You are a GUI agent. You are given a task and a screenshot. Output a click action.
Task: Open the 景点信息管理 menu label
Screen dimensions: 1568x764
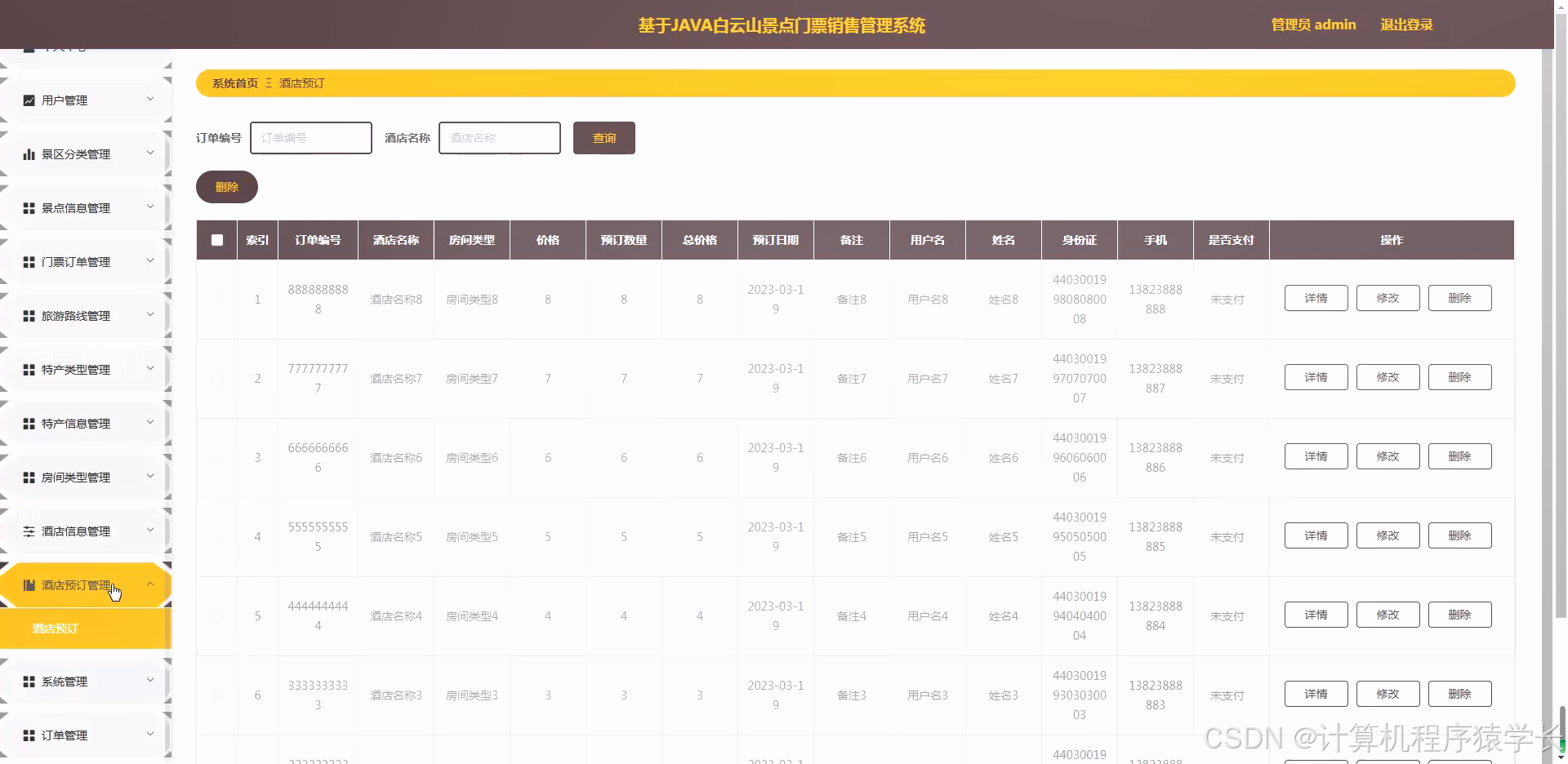(76, 208)
